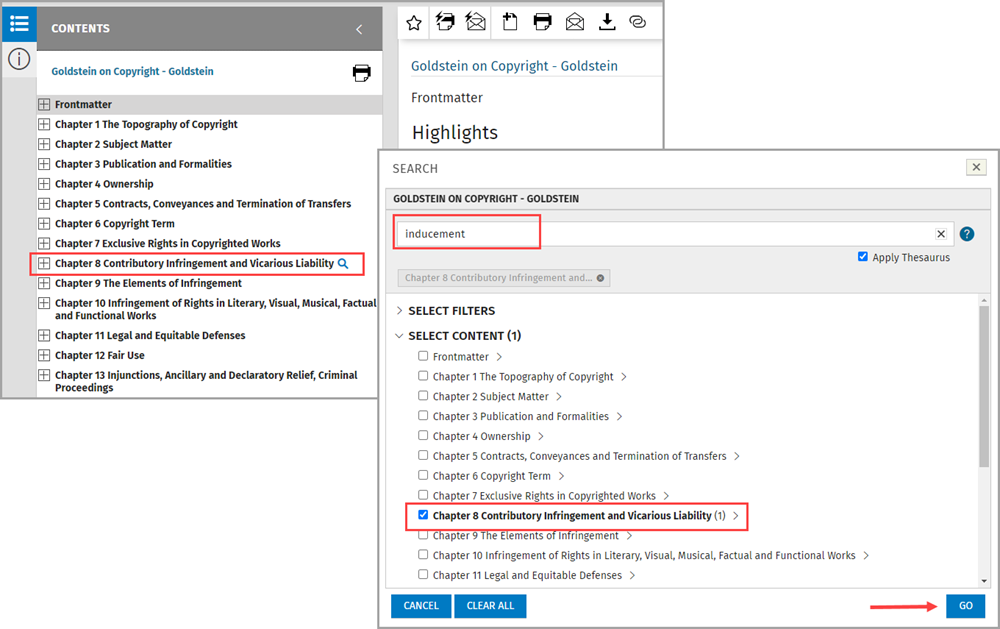The height and width of the screenshot is (629, 1000).
Task: Expand Chapter 13 Injunctions tree node
Action: click(x=44, y=374)
